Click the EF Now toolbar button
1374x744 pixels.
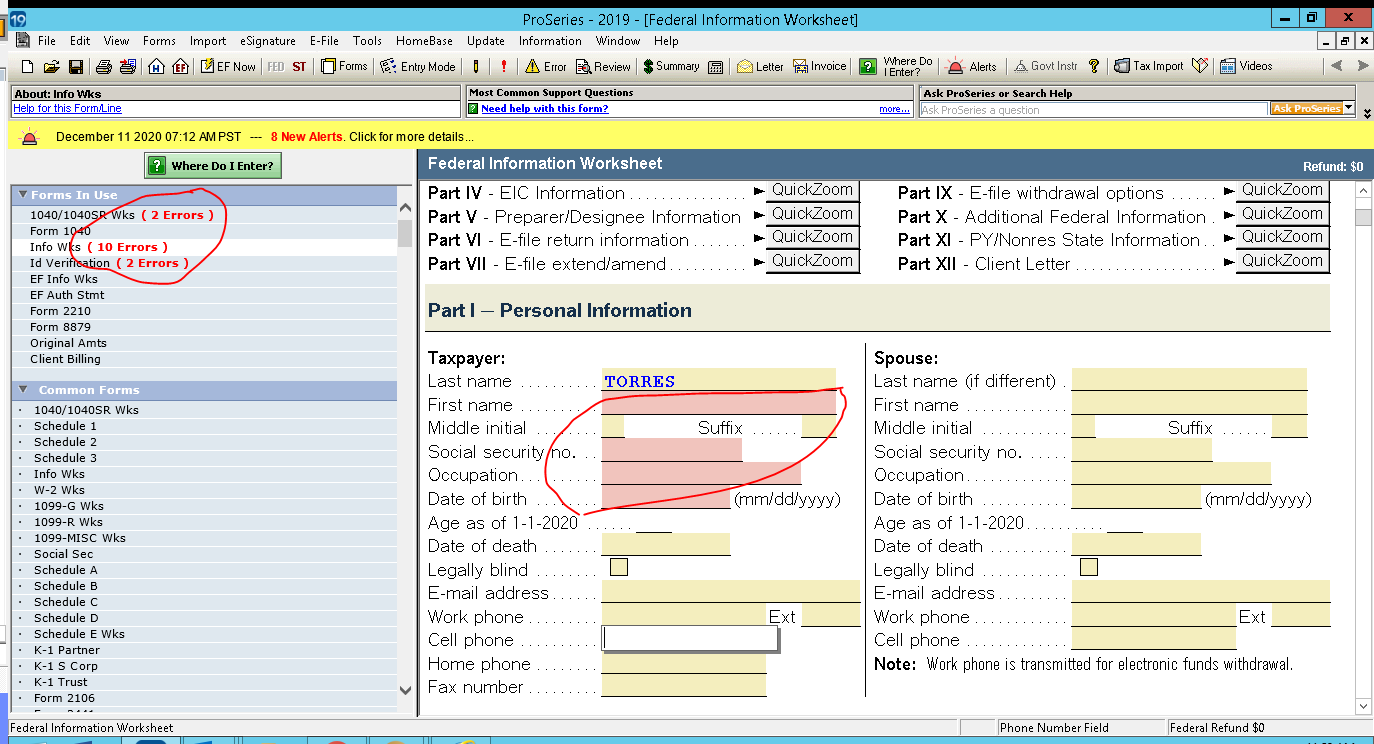(228, 67)
